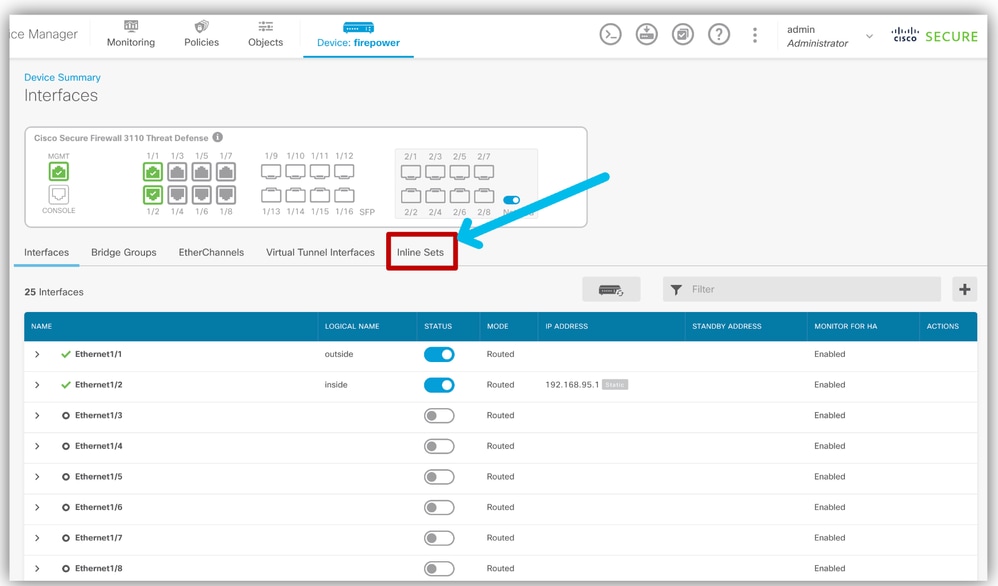Expand the Ethernet1/6 row
This screenshot has height=586, width=998.
click(37, 507)
